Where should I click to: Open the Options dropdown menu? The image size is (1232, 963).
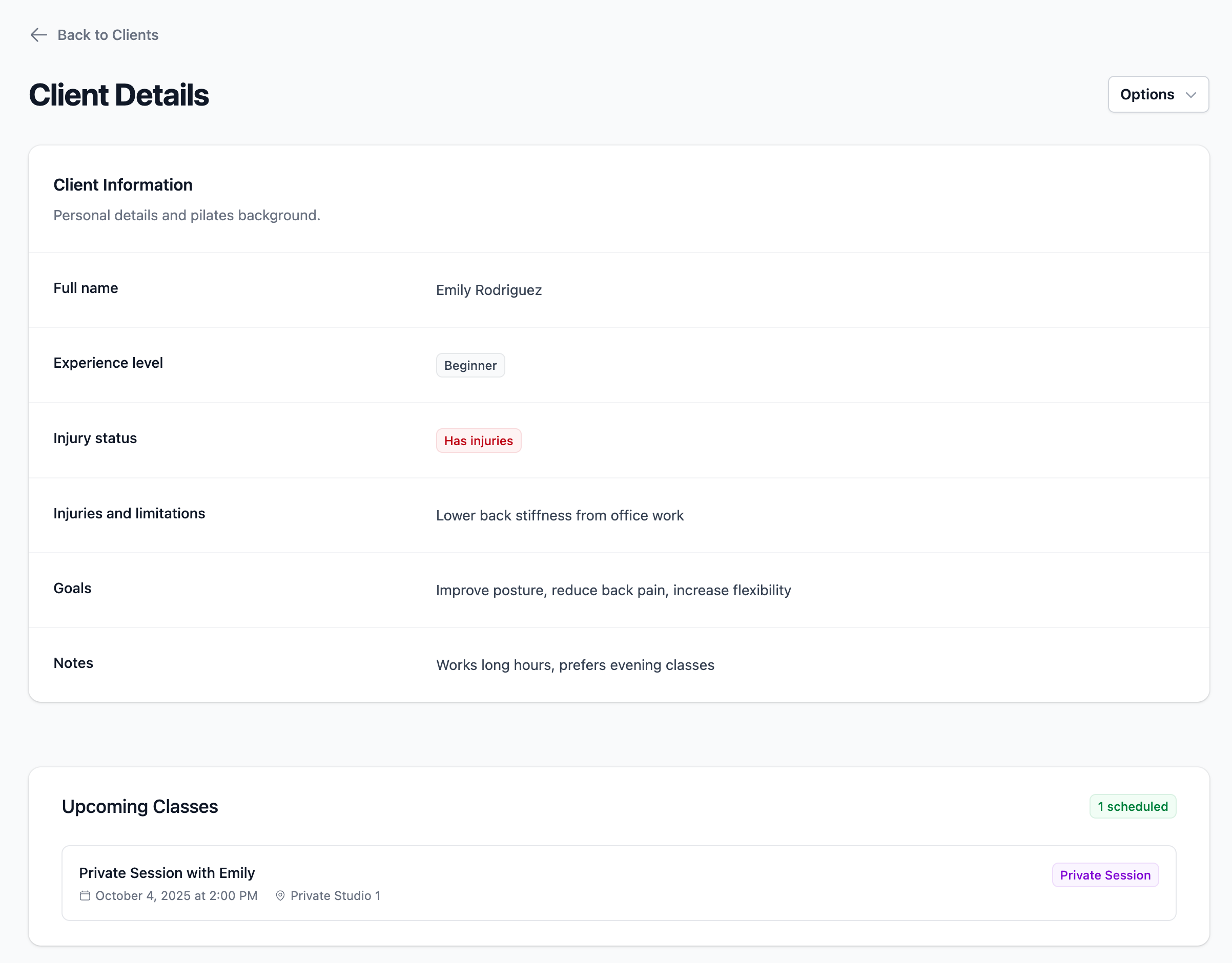[x=1158, y=94]
